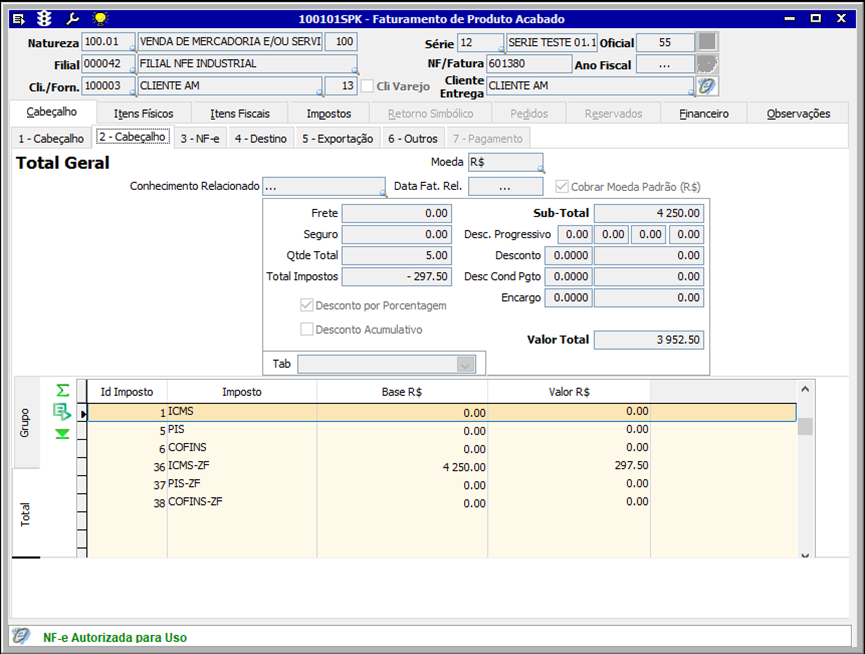
Task: Open the Tab dropdown list
Action: tap(465, 364)
